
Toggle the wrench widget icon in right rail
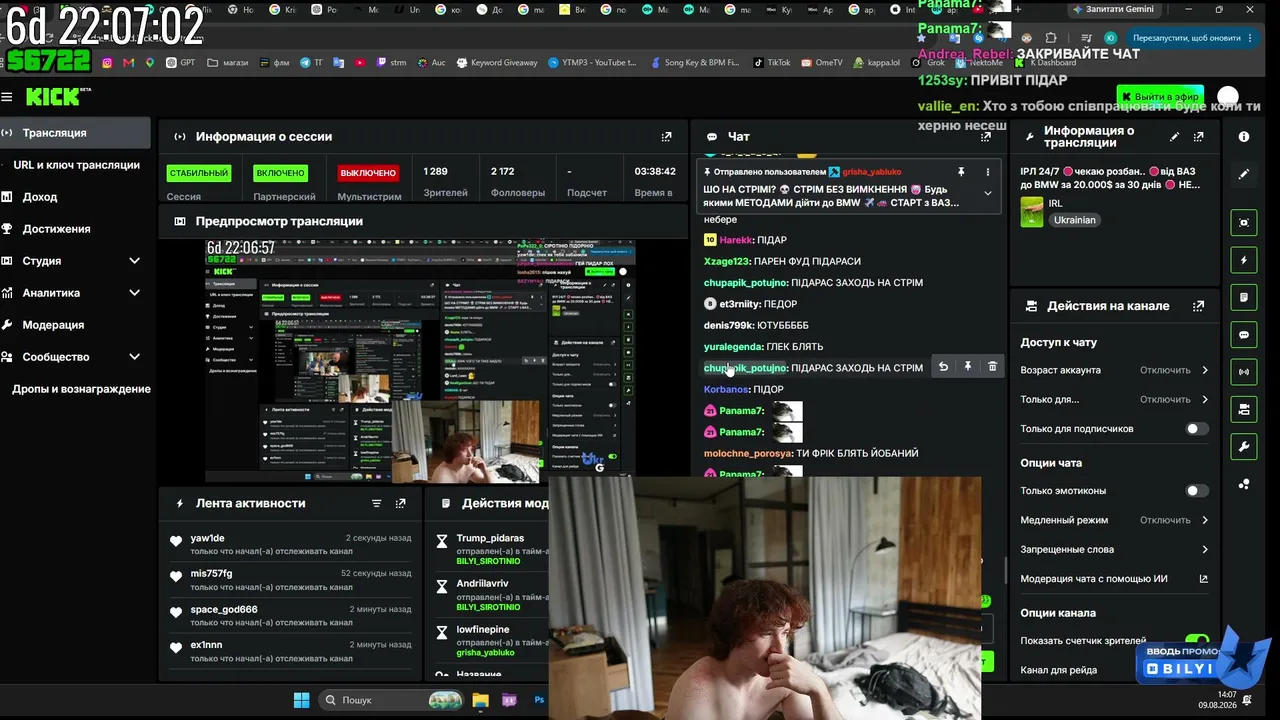[1244, 446]
